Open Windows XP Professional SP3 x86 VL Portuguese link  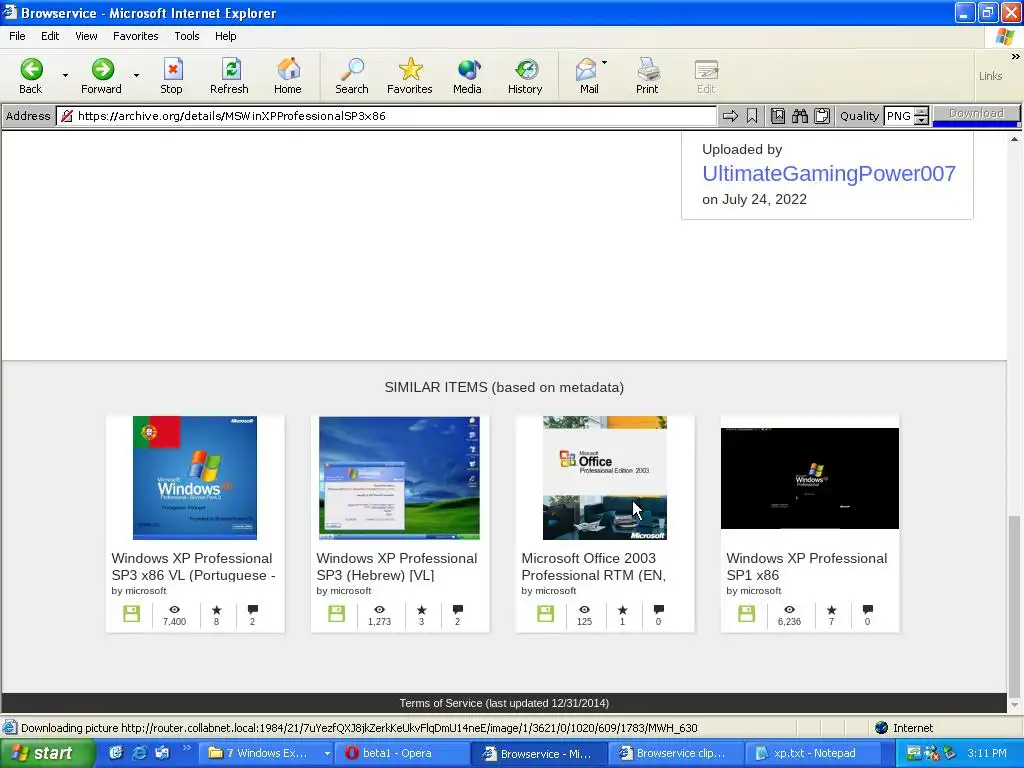[193, 567]
